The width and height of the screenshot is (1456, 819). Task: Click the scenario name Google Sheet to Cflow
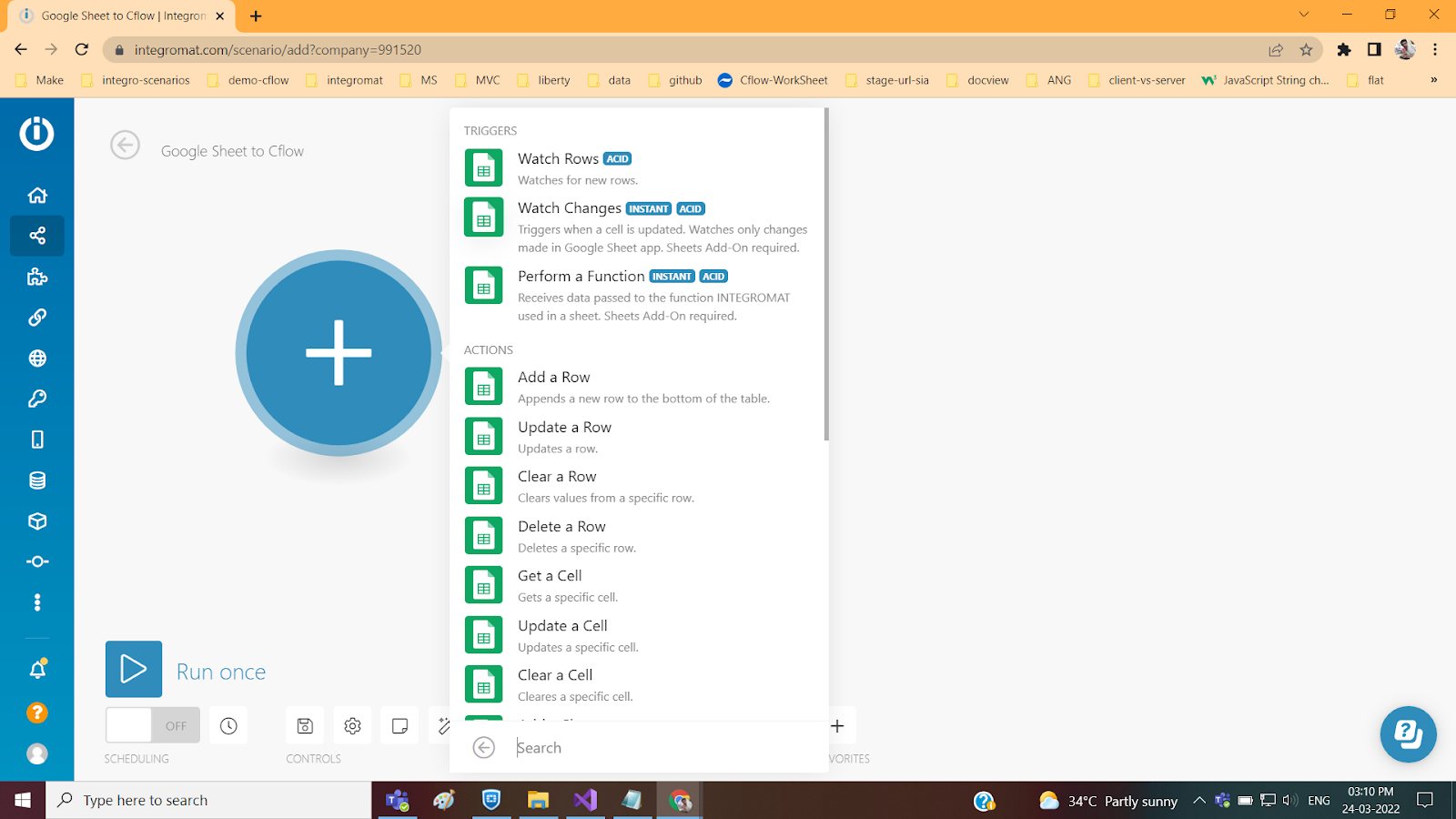233,151
